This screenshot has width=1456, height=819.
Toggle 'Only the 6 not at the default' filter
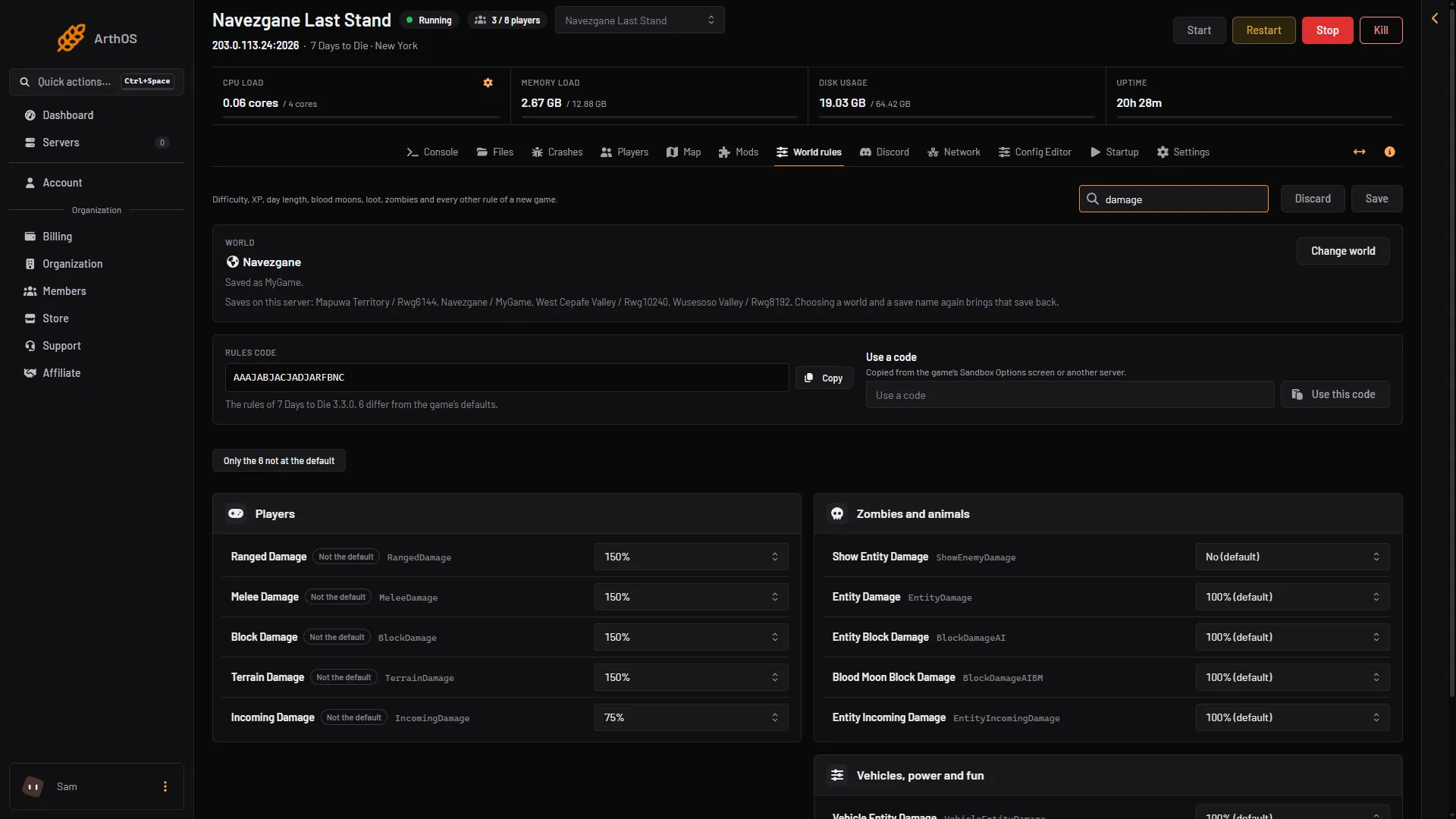point(279,460)
